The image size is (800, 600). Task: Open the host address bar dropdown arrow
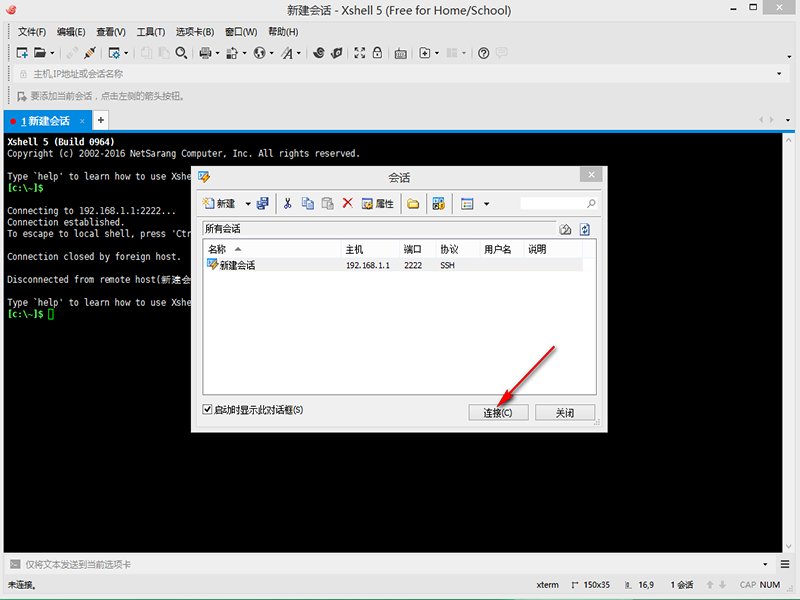coord(779,74)
